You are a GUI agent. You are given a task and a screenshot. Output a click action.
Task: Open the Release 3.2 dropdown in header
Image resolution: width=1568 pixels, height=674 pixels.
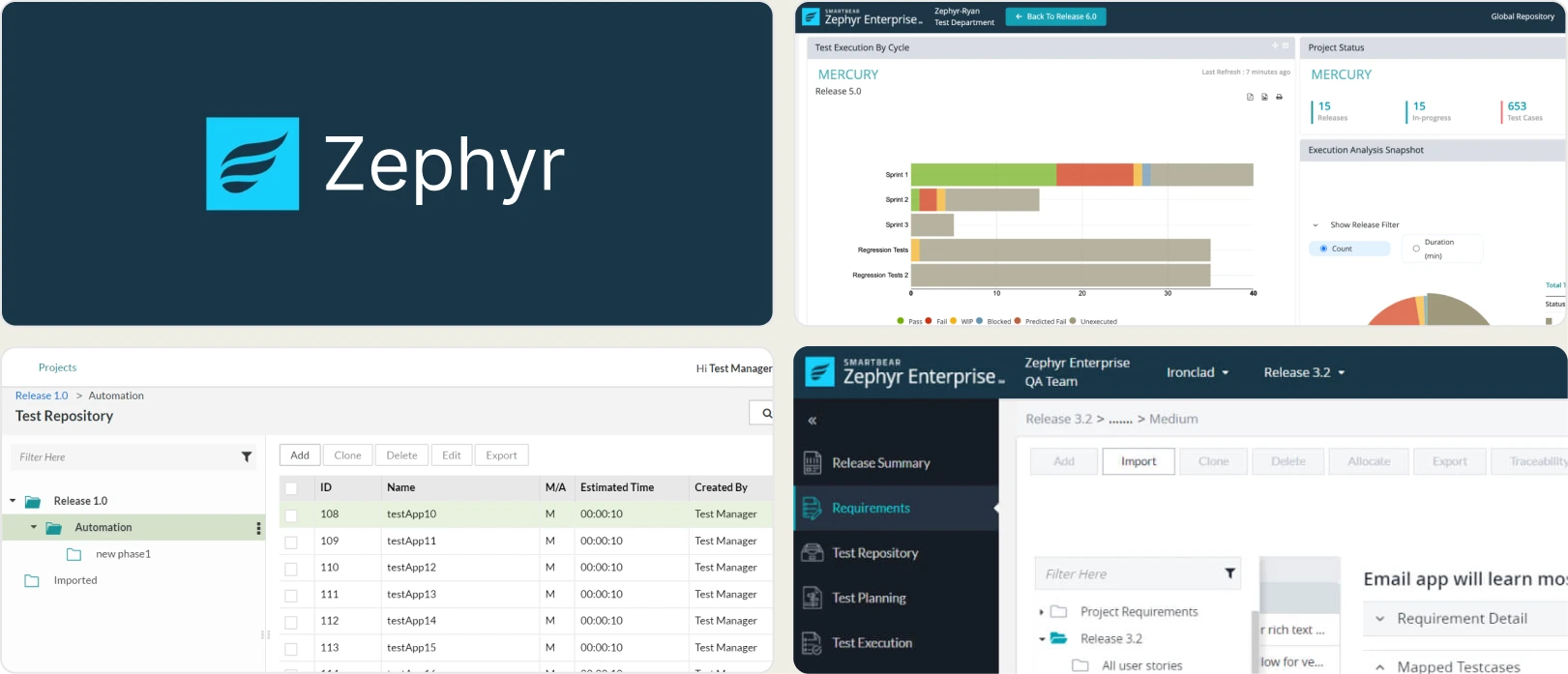point(1304,372)
